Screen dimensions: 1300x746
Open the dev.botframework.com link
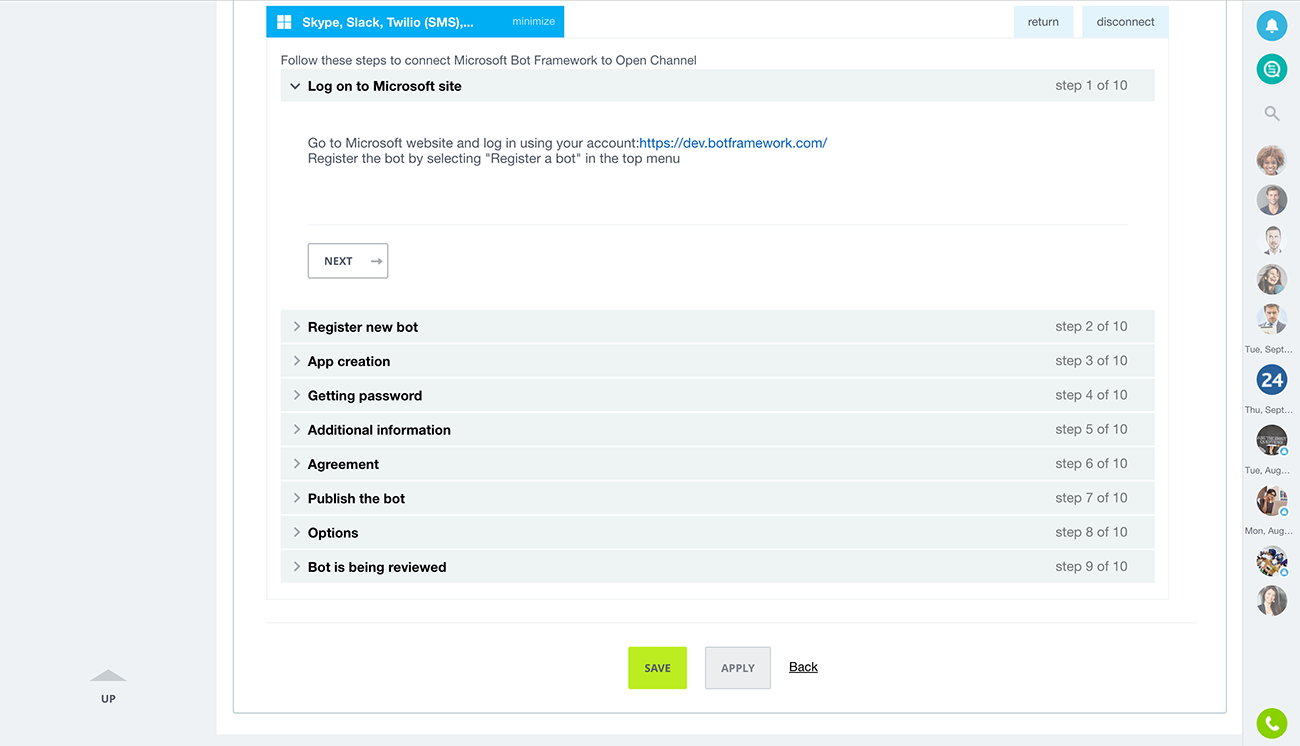click(x=732, y=143)
